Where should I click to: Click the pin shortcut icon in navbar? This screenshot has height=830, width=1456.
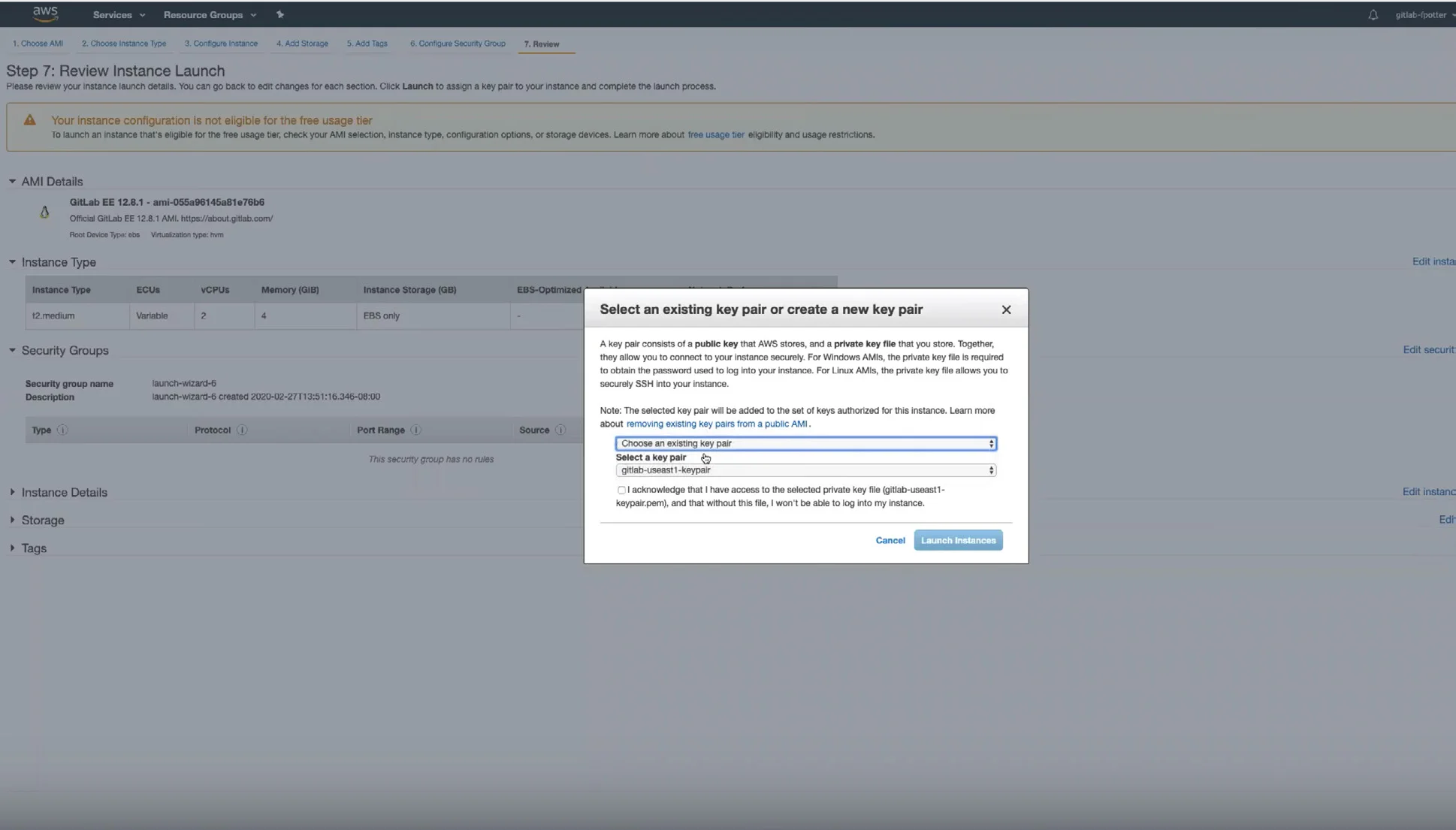(x=280, y=14)
